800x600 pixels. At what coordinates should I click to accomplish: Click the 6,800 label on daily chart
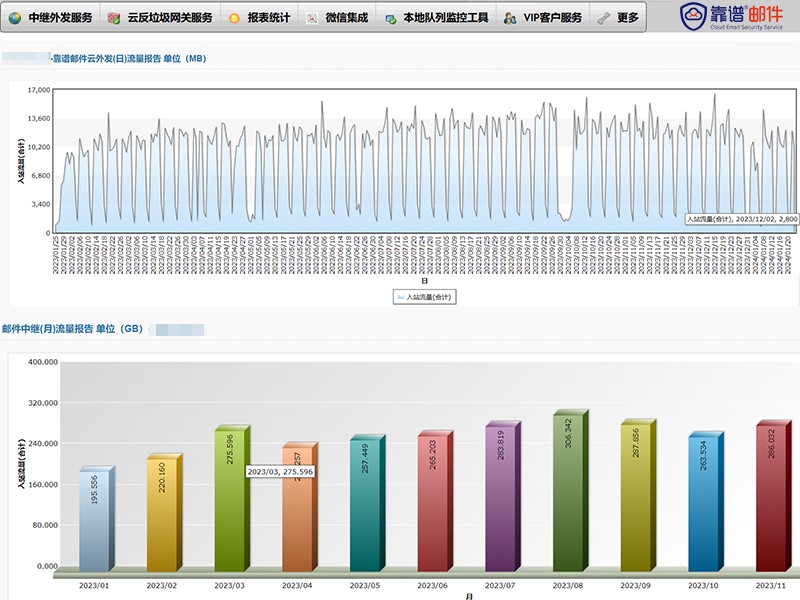tap(41, 176)
